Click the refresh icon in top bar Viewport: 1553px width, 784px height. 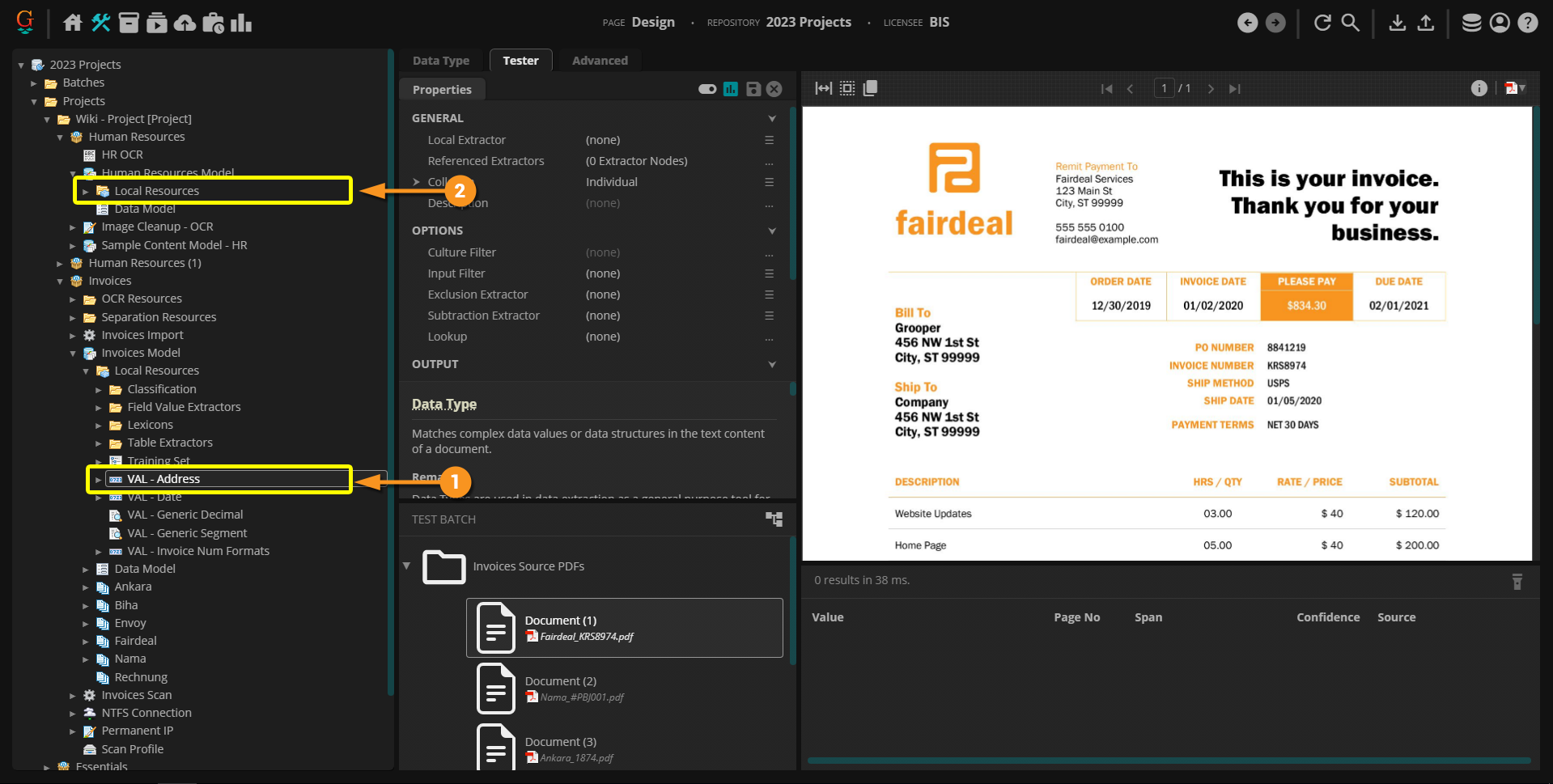coord(1322,23)
